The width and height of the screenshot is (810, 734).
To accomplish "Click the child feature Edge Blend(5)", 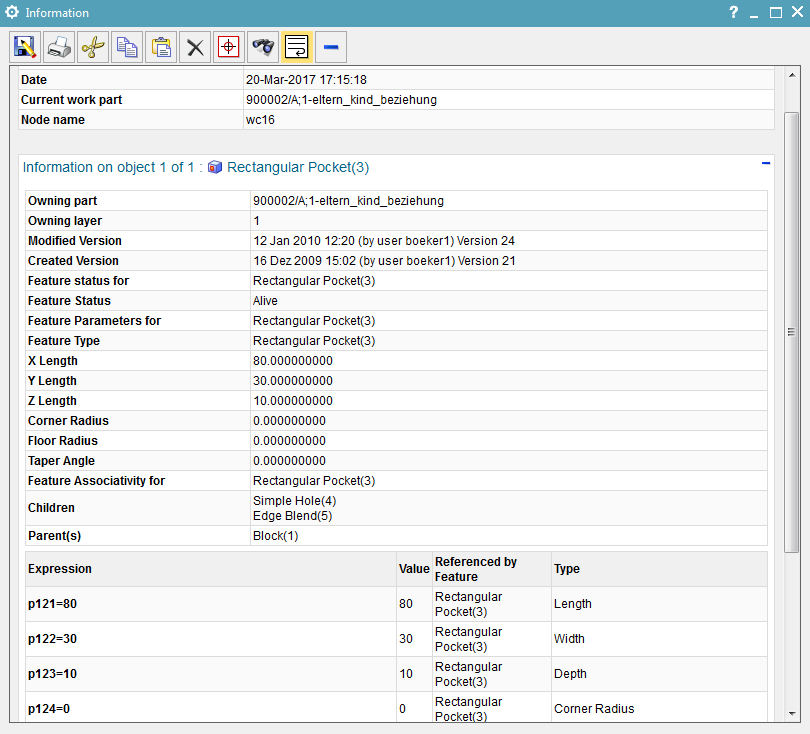I will 292,516.
